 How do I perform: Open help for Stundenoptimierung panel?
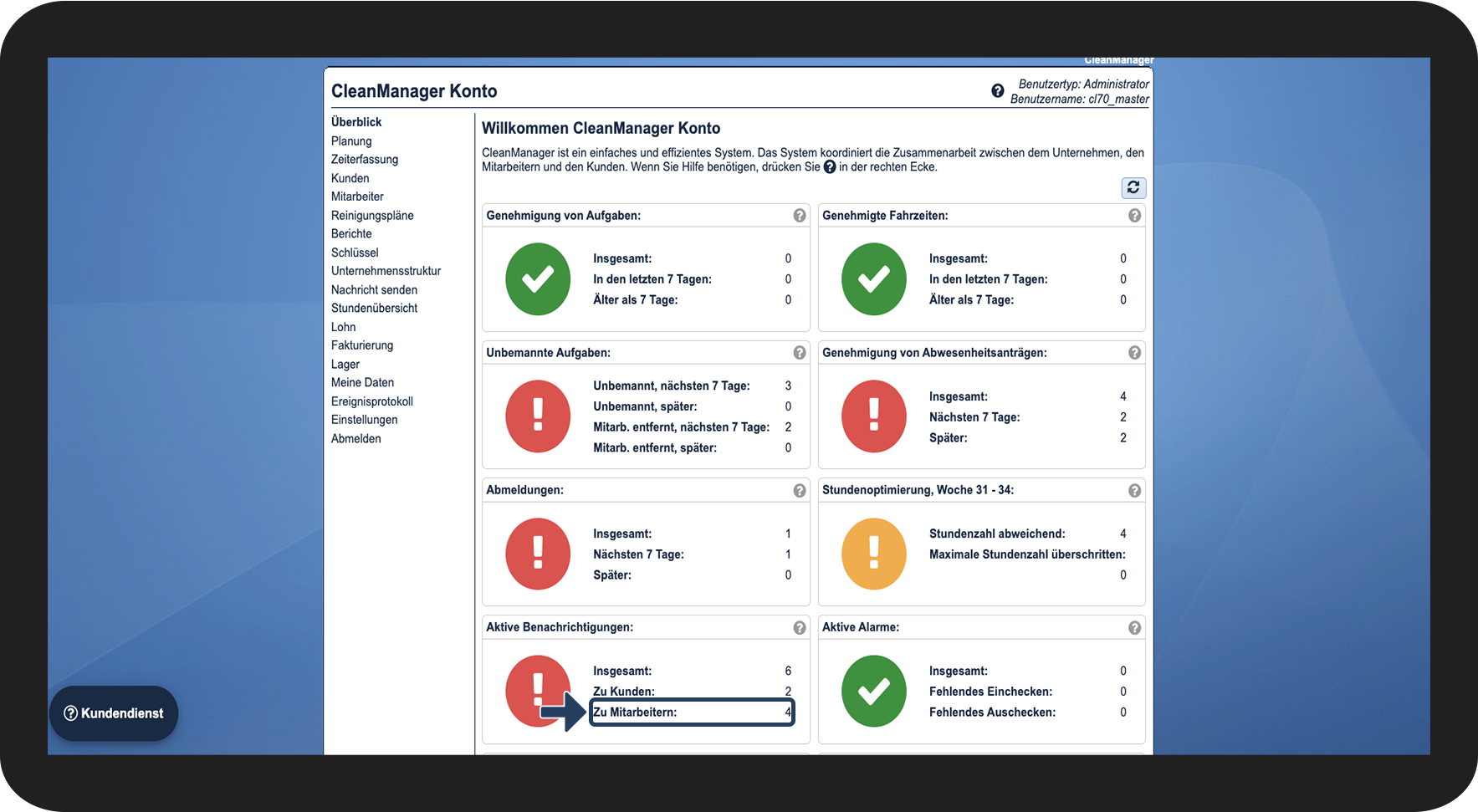(x=1134, y=491)
